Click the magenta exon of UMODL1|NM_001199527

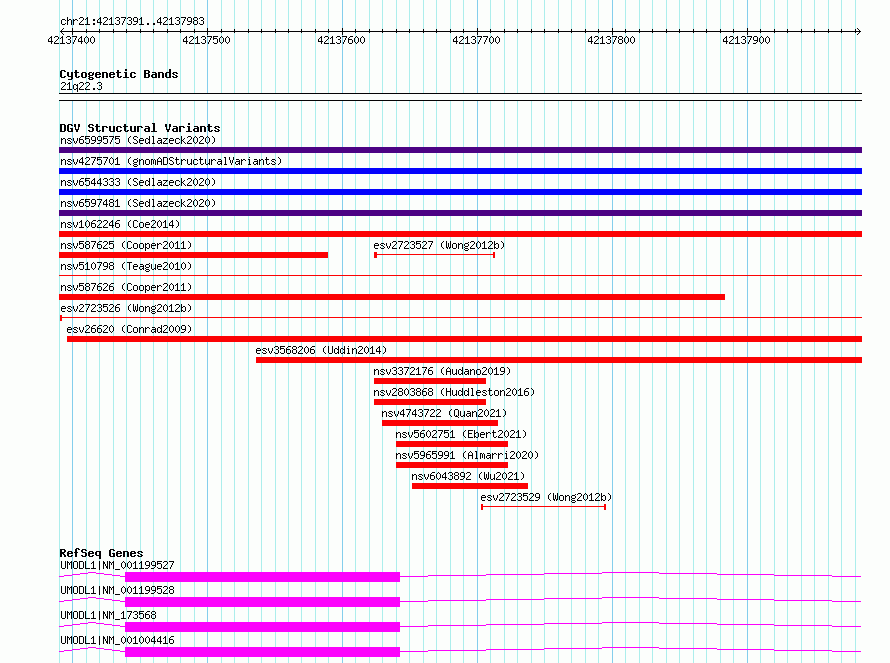[262, 577]
